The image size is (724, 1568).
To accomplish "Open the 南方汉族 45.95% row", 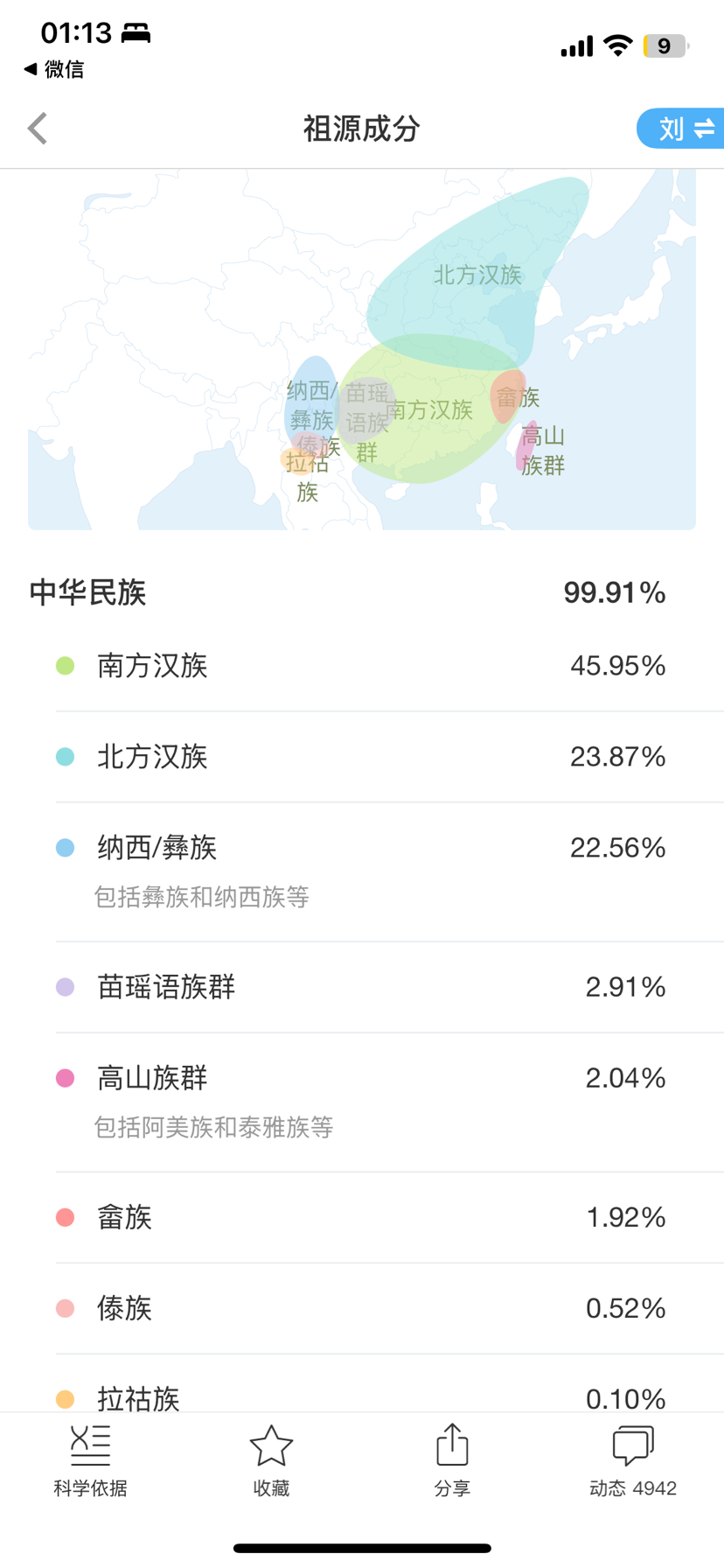I will tap(360, 666).
